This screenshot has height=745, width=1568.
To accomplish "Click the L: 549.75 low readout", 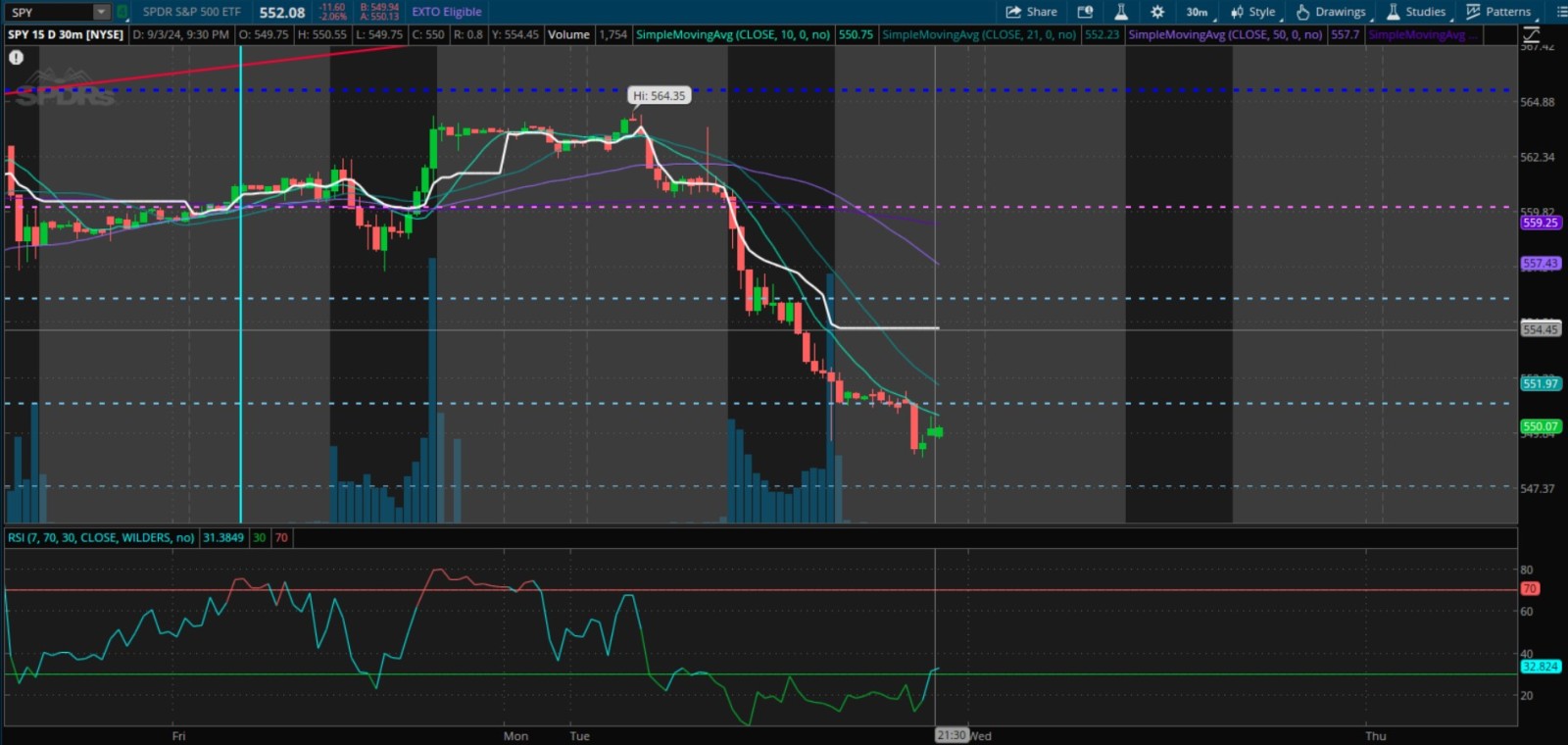I will [379, 34].
